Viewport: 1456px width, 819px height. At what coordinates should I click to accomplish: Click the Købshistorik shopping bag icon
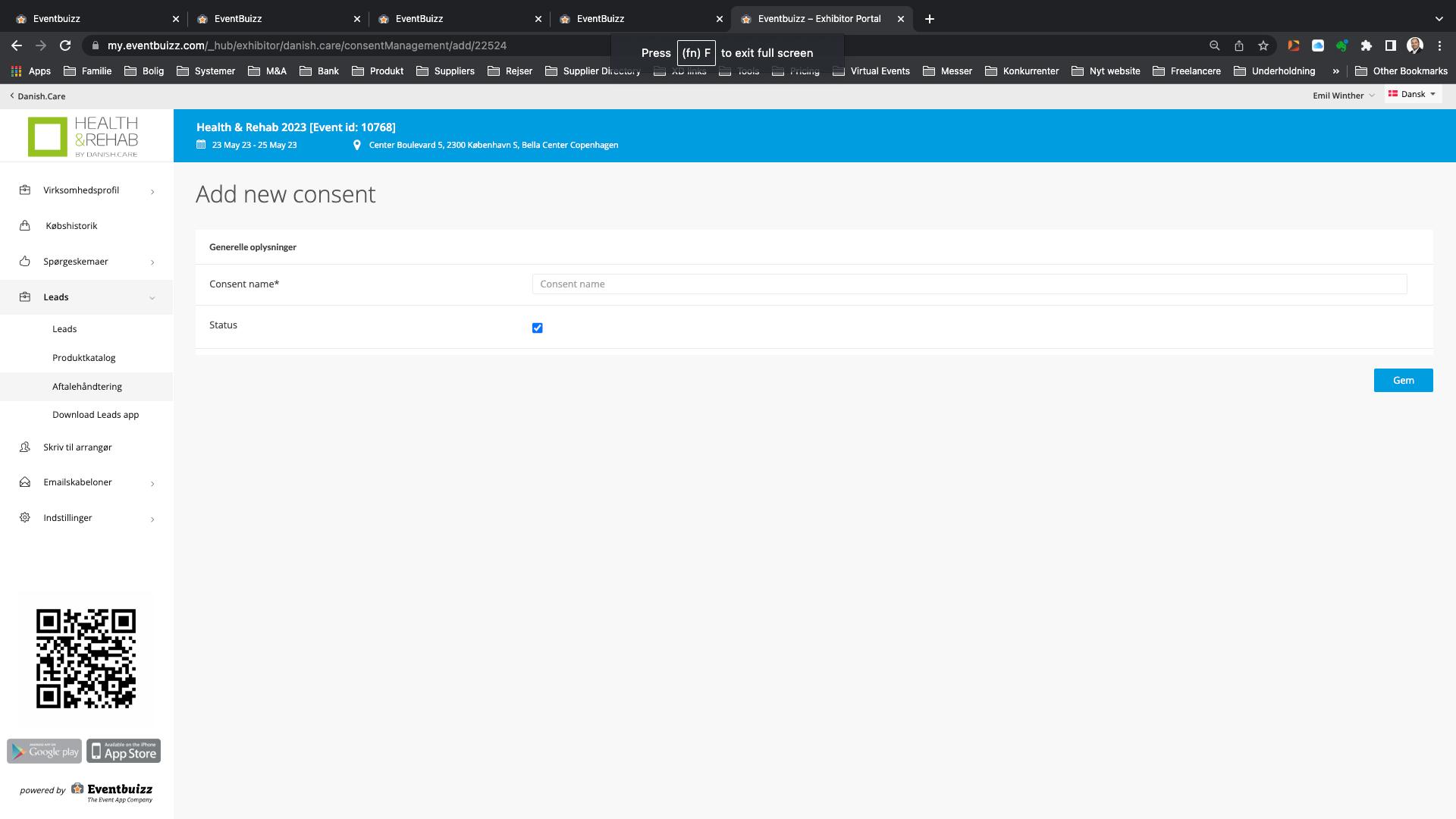[25, 226]
